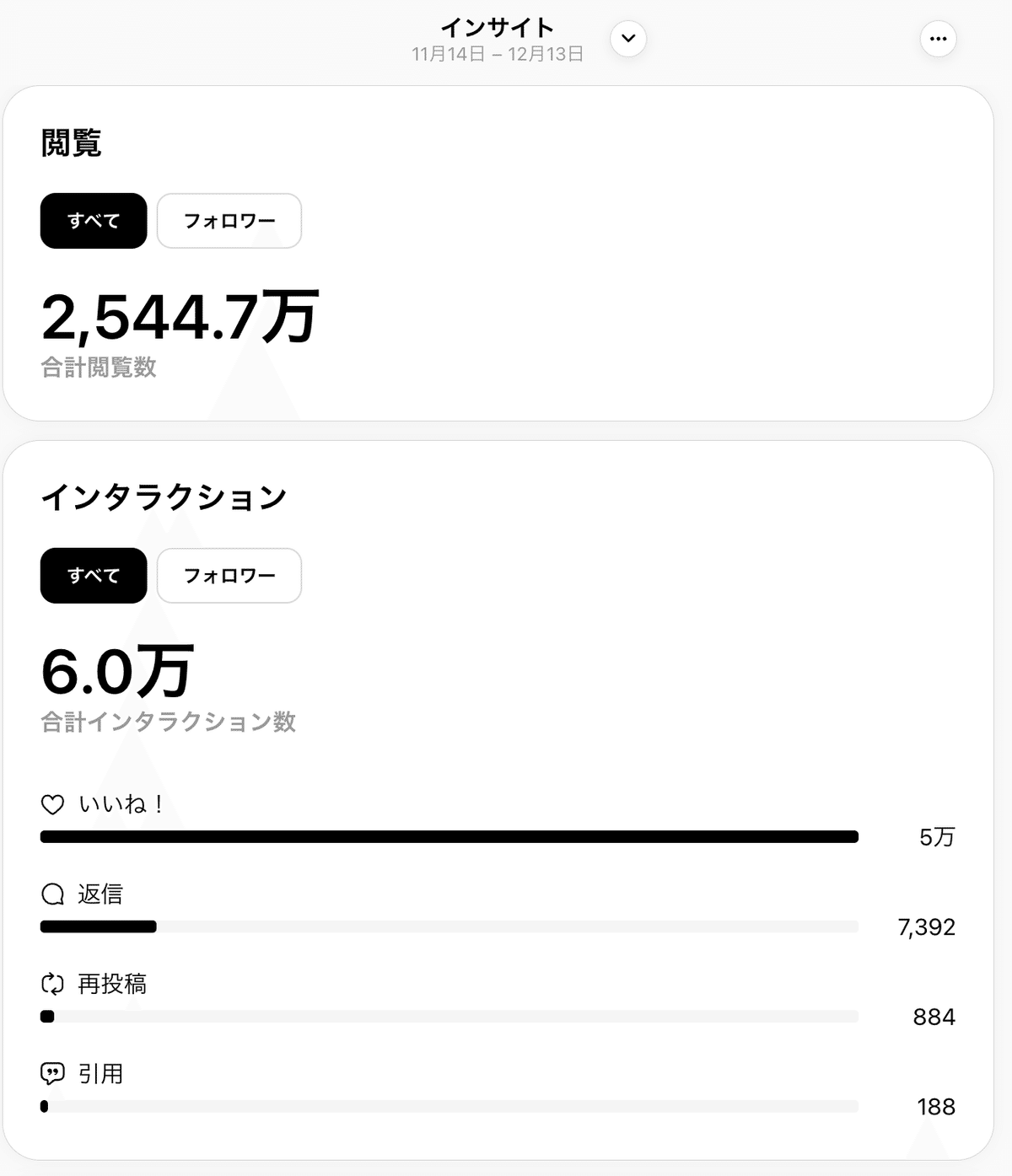
Task: Click the 引用 quote bubble icon
Action: pyautogui.click(x=52, y=1074)
